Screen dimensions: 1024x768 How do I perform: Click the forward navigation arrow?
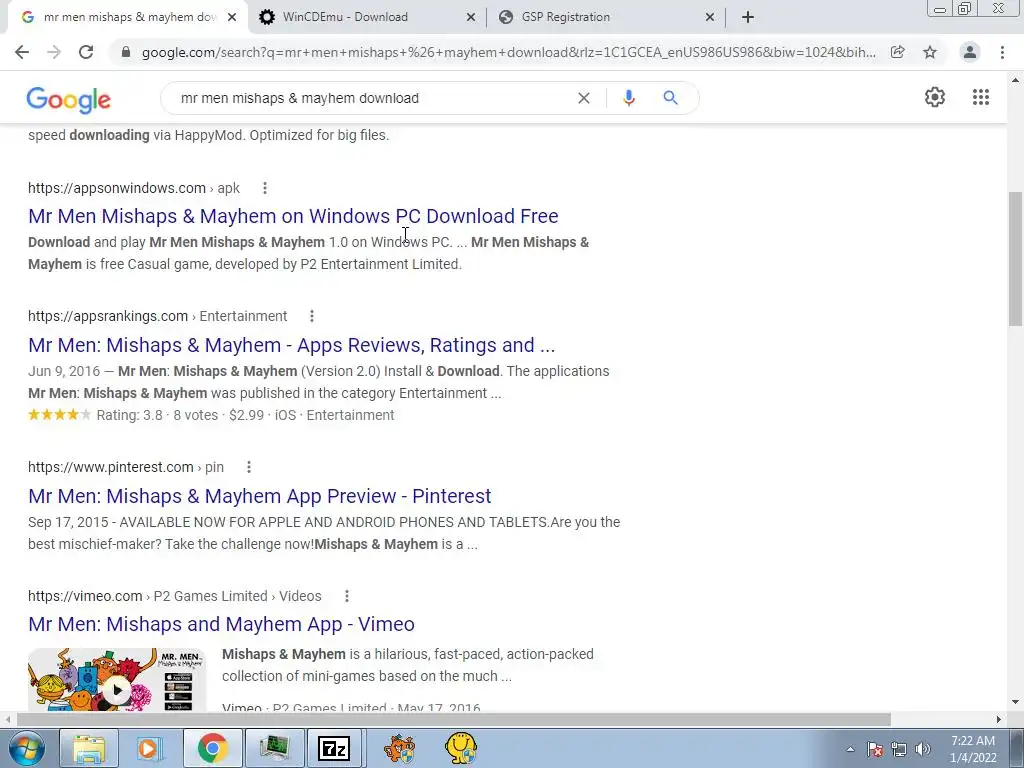click(54, 52)
